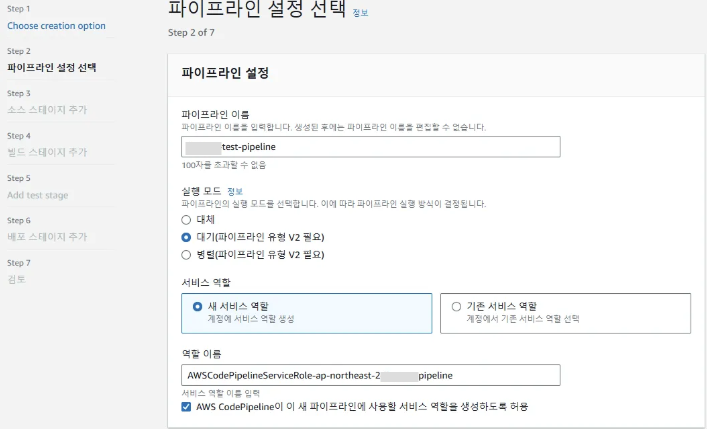Select 병렬(파이프라인 유형 V2 필요) mode
The image size is (707, 429).
pos(186,254)
